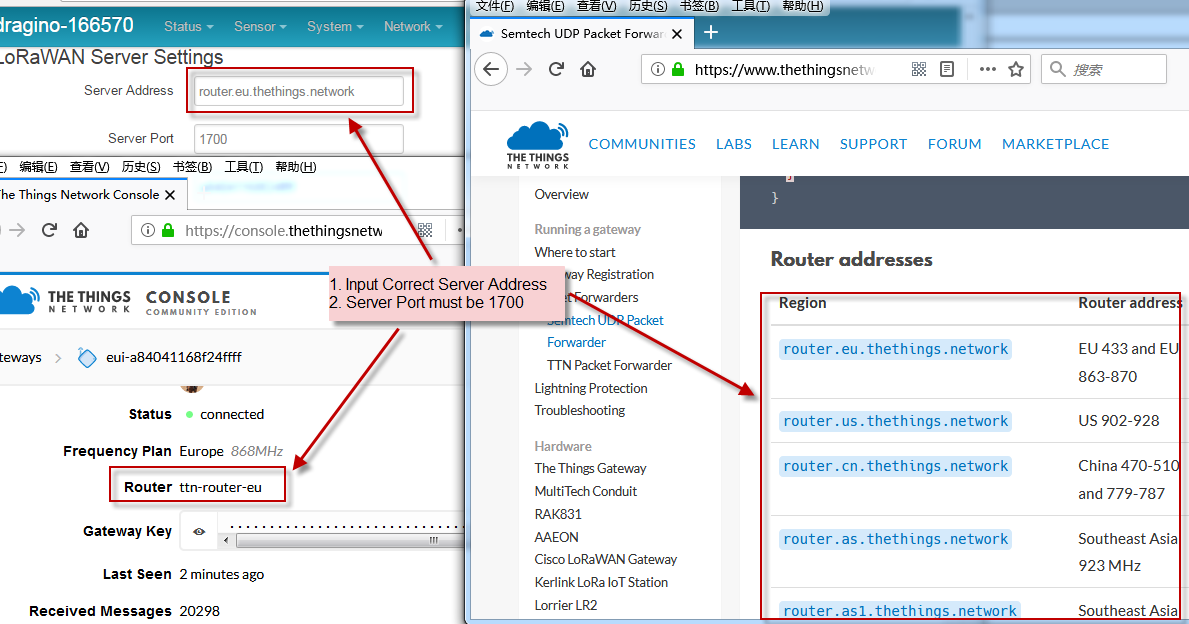Open the Network dropdown in Dragino nav

point(413,27)
